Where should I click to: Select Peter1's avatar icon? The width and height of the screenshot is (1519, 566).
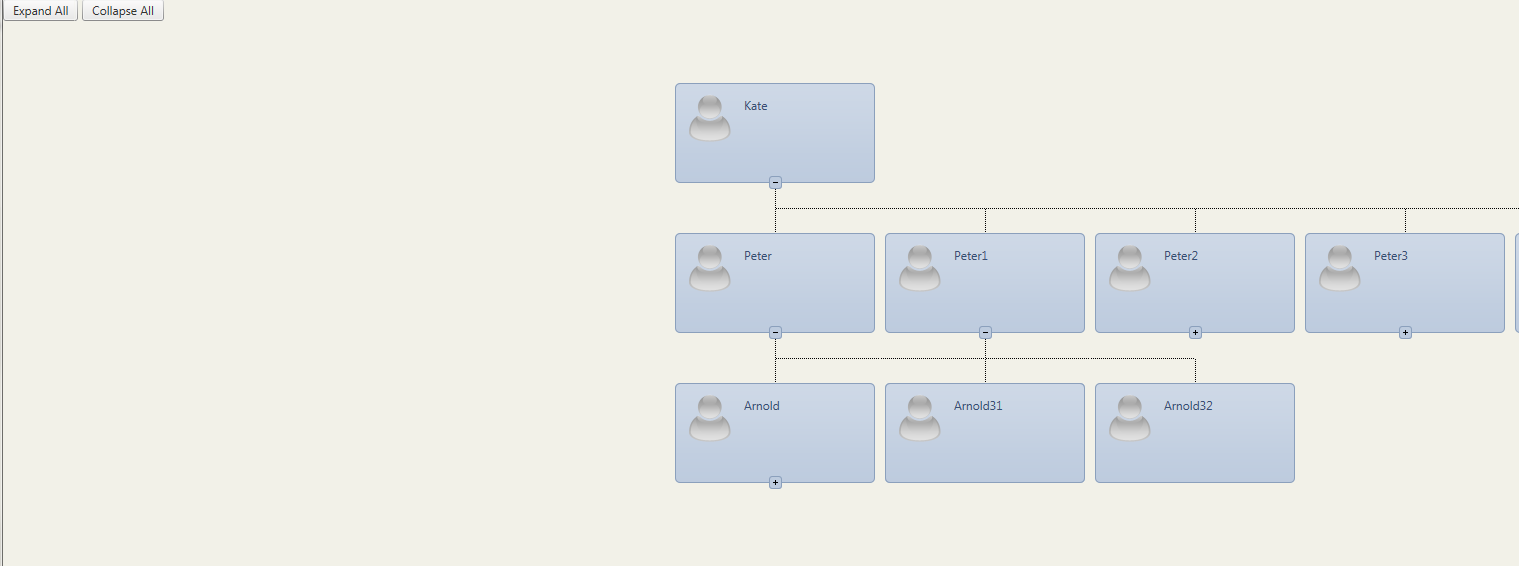pyautogui.click(x=920, y=268)
